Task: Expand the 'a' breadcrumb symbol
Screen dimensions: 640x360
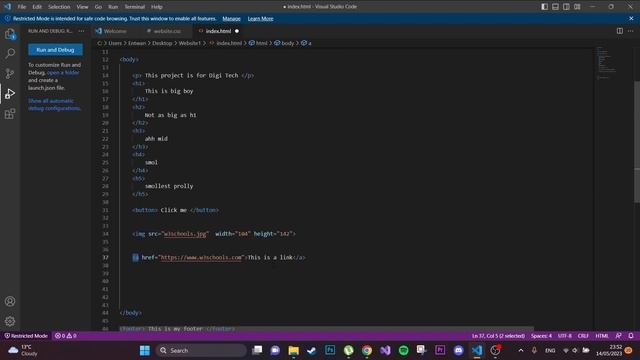Action: point(307,43)
